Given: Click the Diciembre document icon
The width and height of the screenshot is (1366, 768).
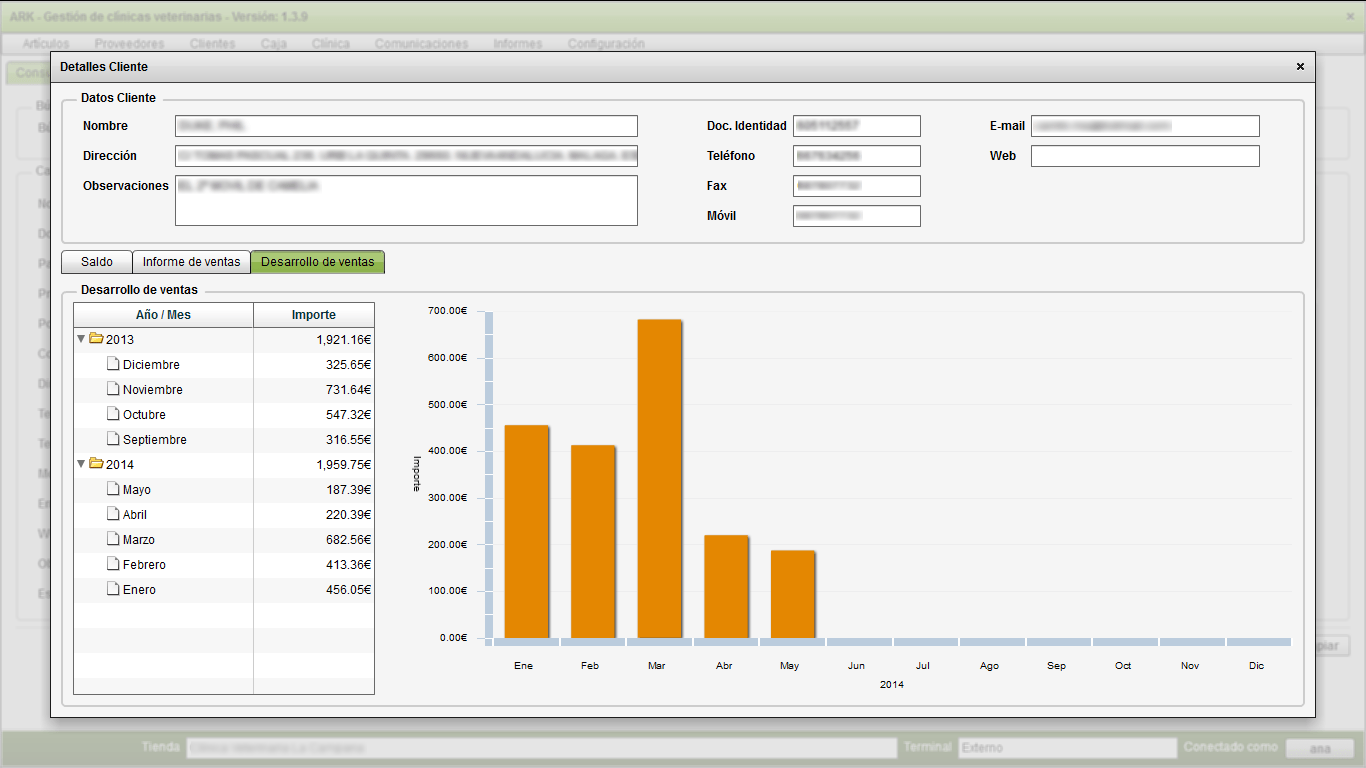Looking at the screenshot, I should click(113, 364).
